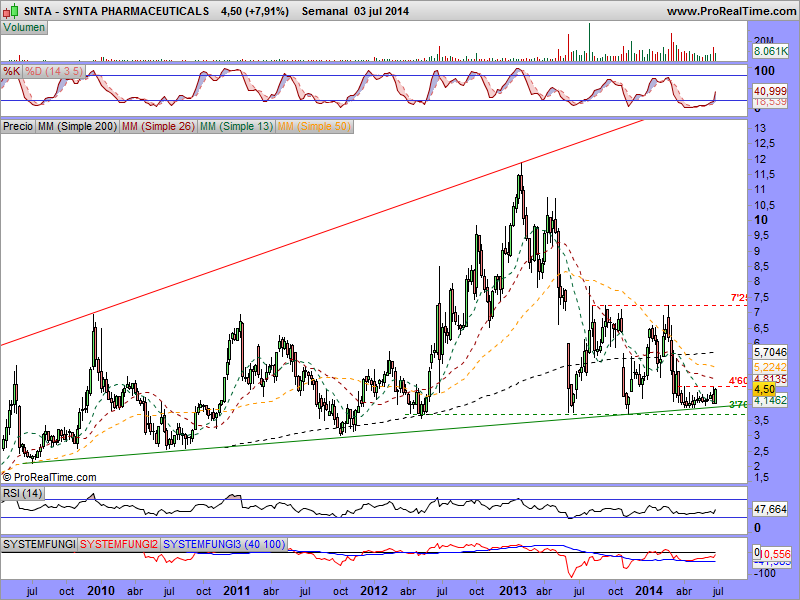Click the SYSTEMFUNGI value '10,556'
This screenshot has width=800, height=600.
coord(776,554)
